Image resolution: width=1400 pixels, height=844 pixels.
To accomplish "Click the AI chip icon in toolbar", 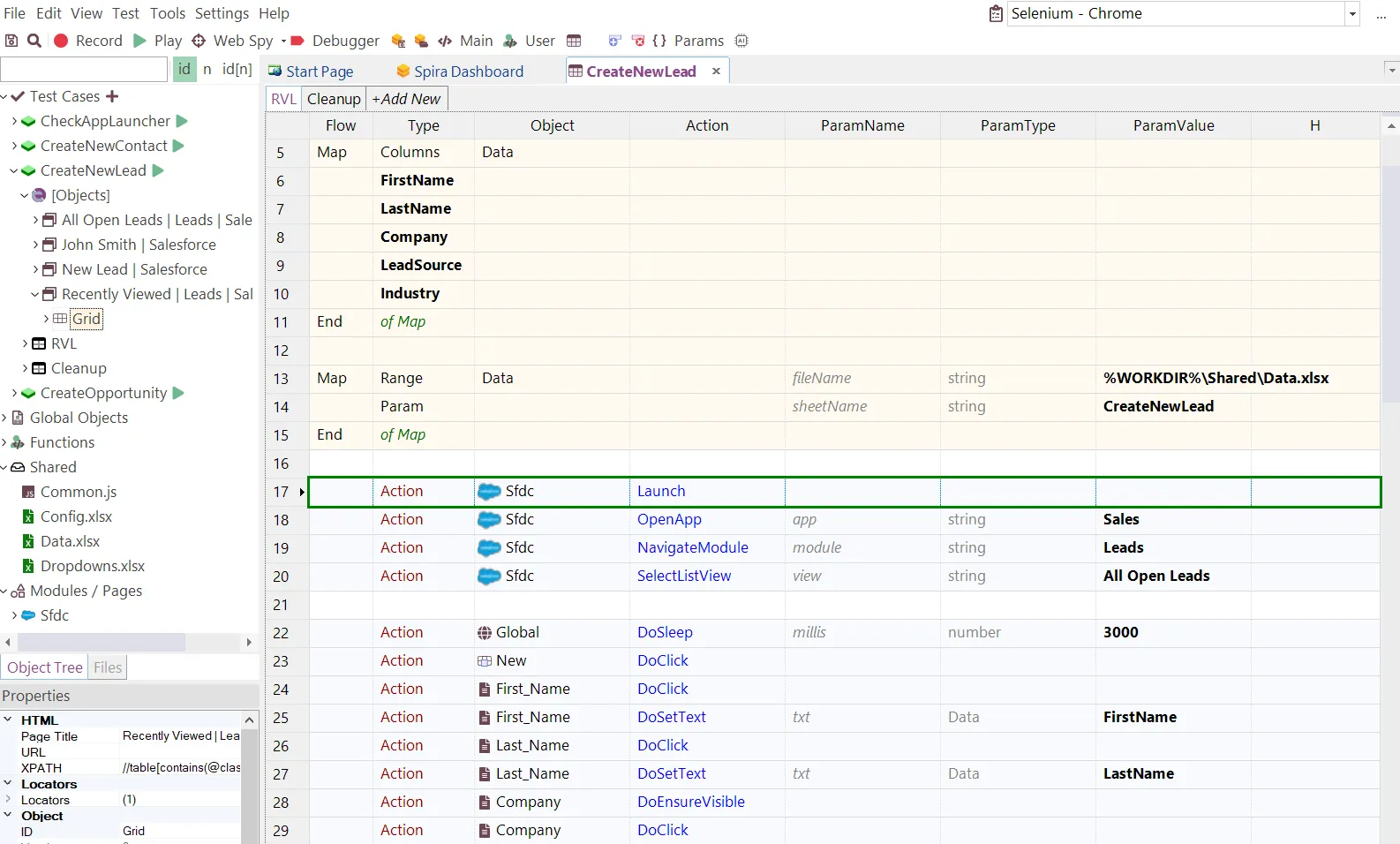I will point(741,41).
